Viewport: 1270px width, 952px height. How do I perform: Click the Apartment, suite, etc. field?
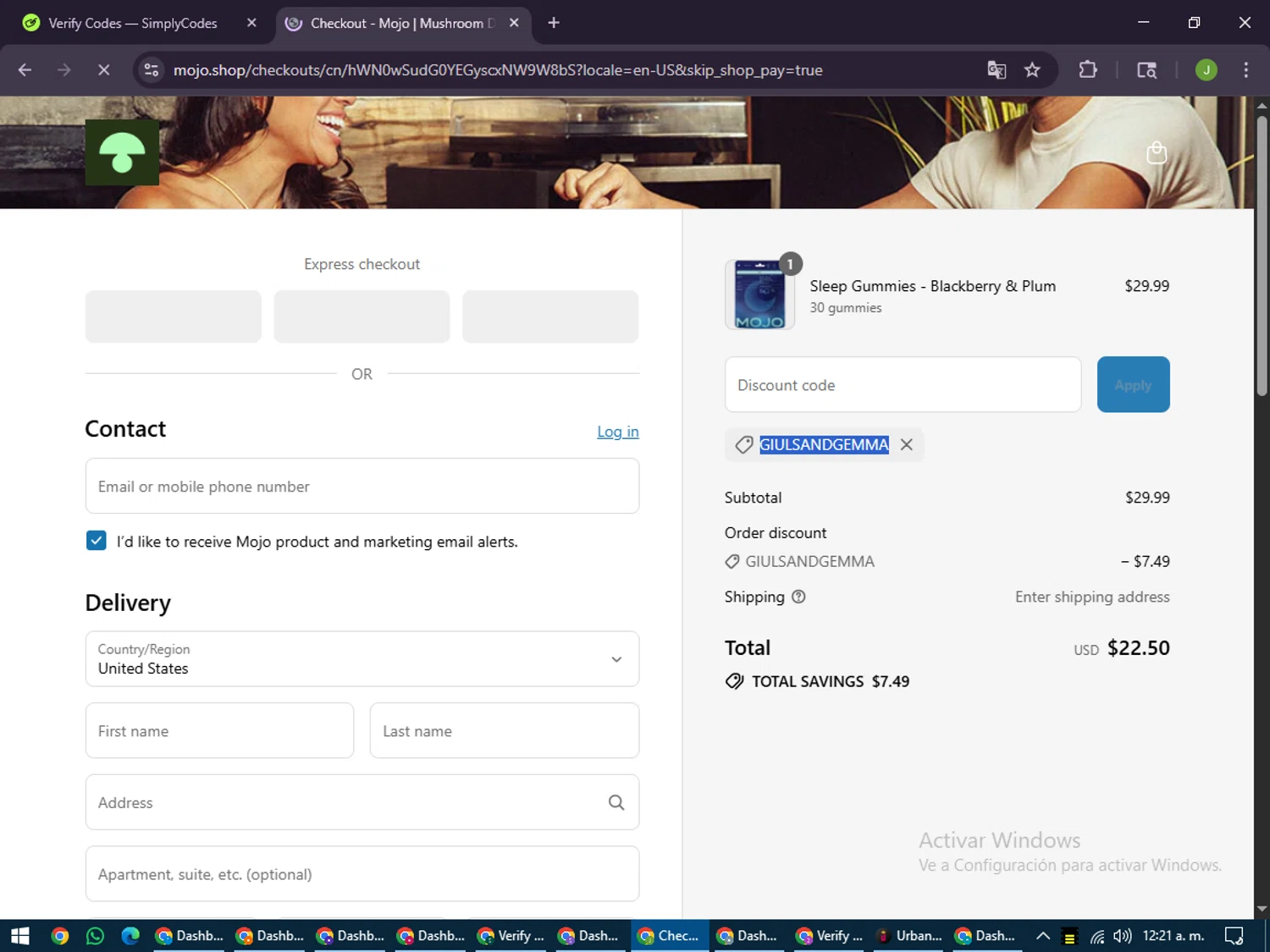362,873
